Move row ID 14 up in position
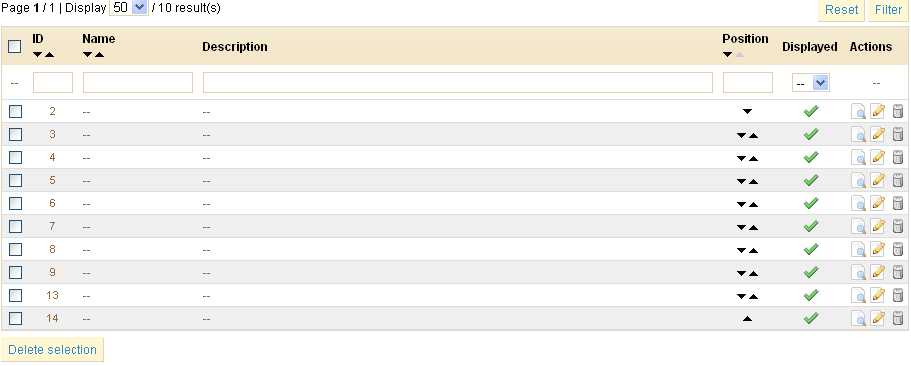This screenshot has width=911, height=366. click(x=747, y=318)
